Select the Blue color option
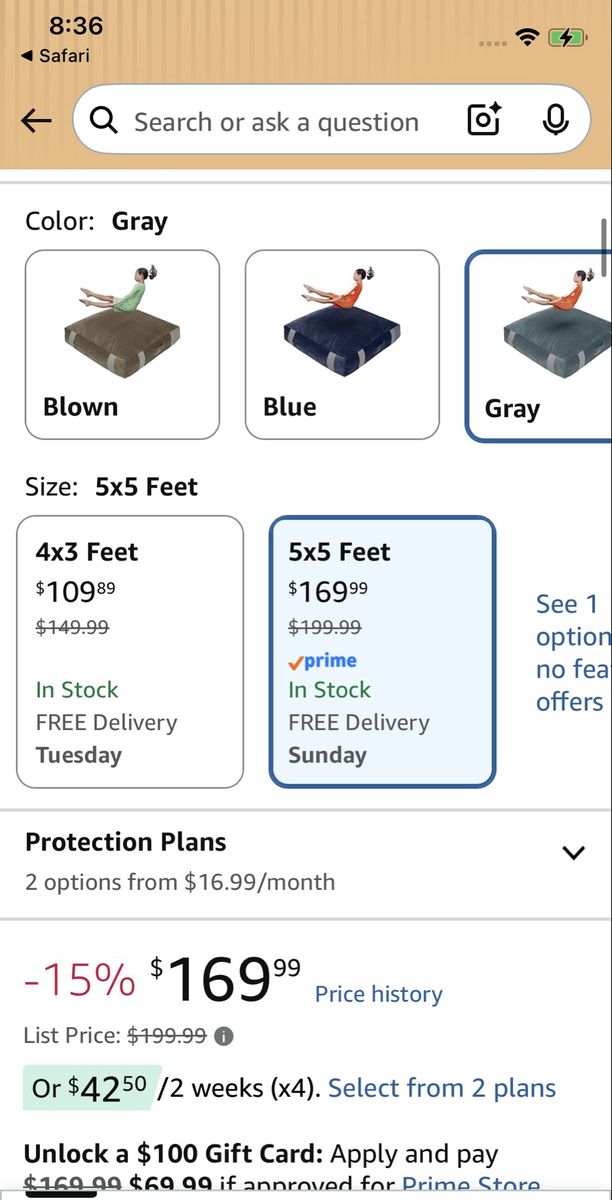612x1200 pixels. (342, 344)
